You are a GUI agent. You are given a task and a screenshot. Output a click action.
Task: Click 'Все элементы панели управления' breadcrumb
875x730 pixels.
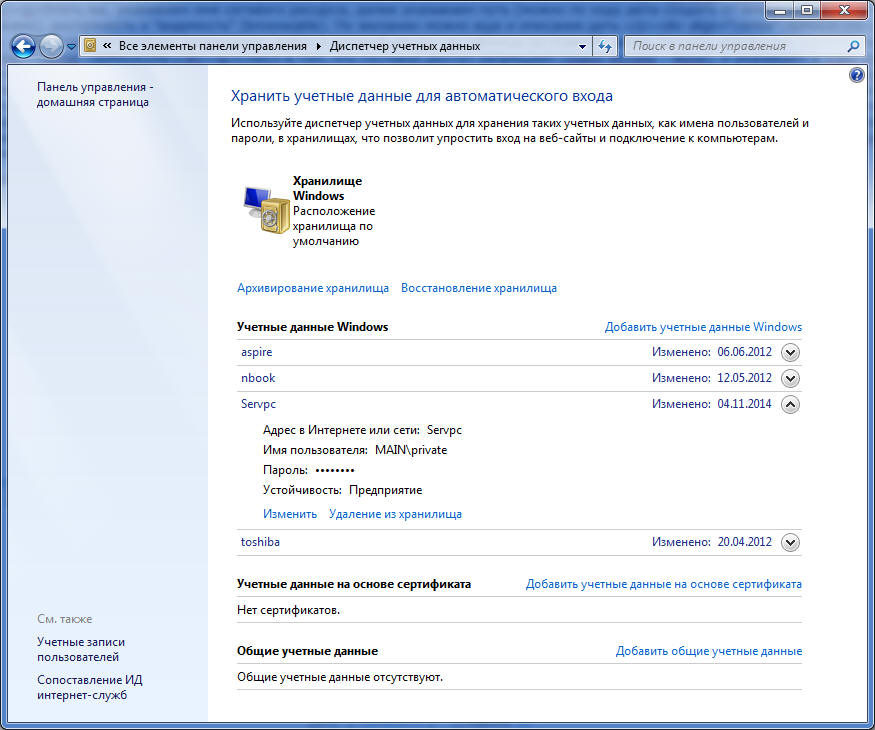point(213,46)
